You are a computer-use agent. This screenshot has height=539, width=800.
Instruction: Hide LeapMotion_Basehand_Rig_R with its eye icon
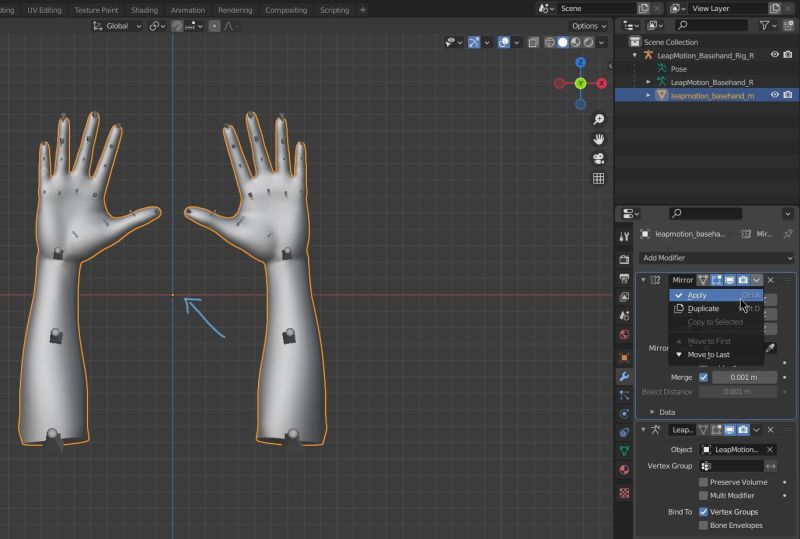coord(774,55)
